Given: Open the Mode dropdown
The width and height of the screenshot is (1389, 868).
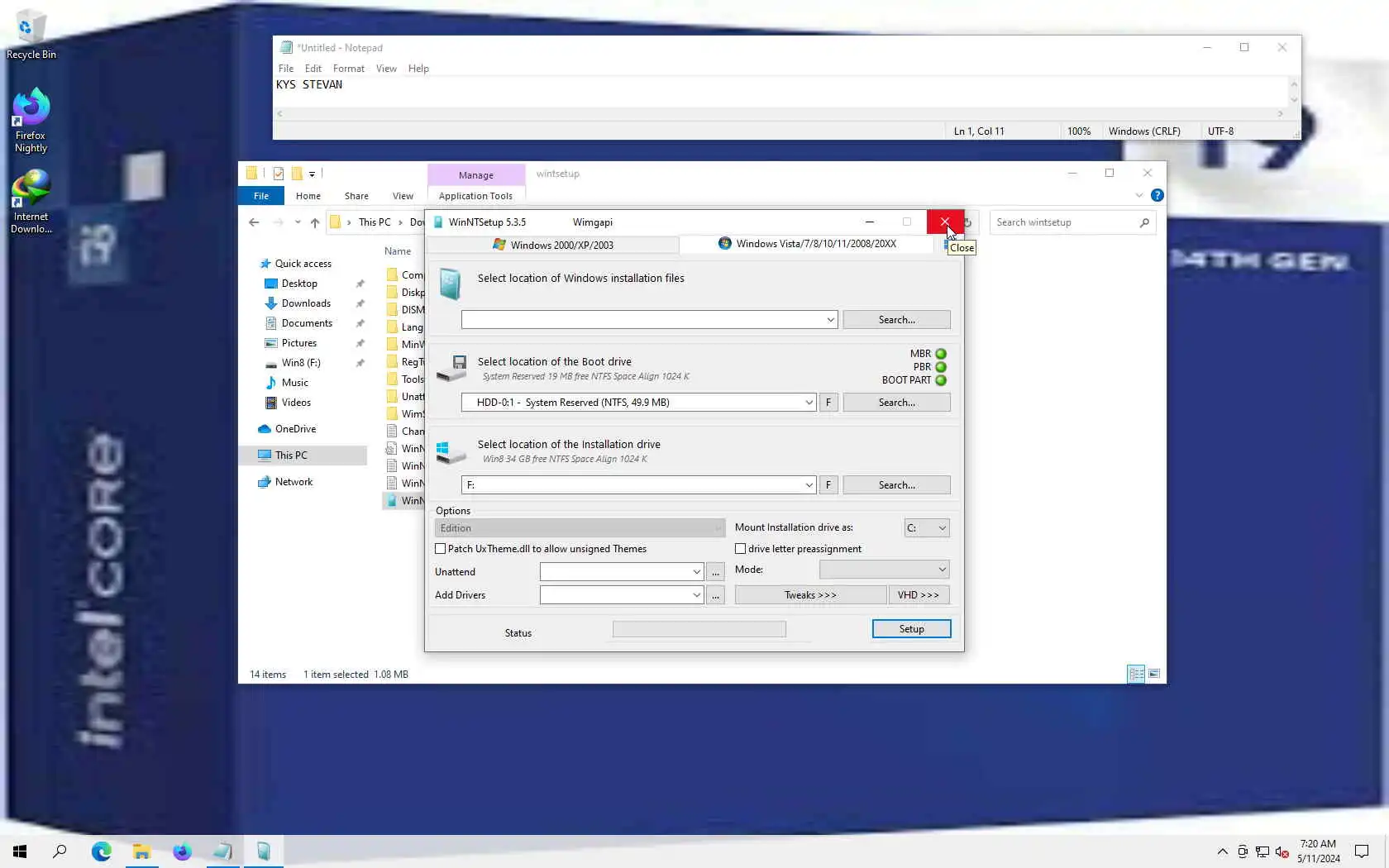Looking at the screenshot, I should click(x=884, y=570).
